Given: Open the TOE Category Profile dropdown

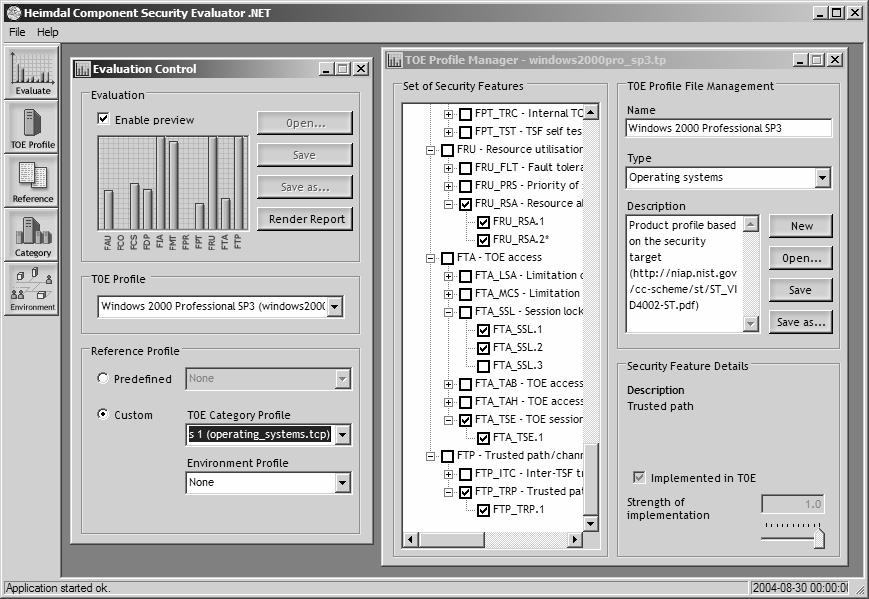Looking at the screenshot, I should [x=343, y=434].
